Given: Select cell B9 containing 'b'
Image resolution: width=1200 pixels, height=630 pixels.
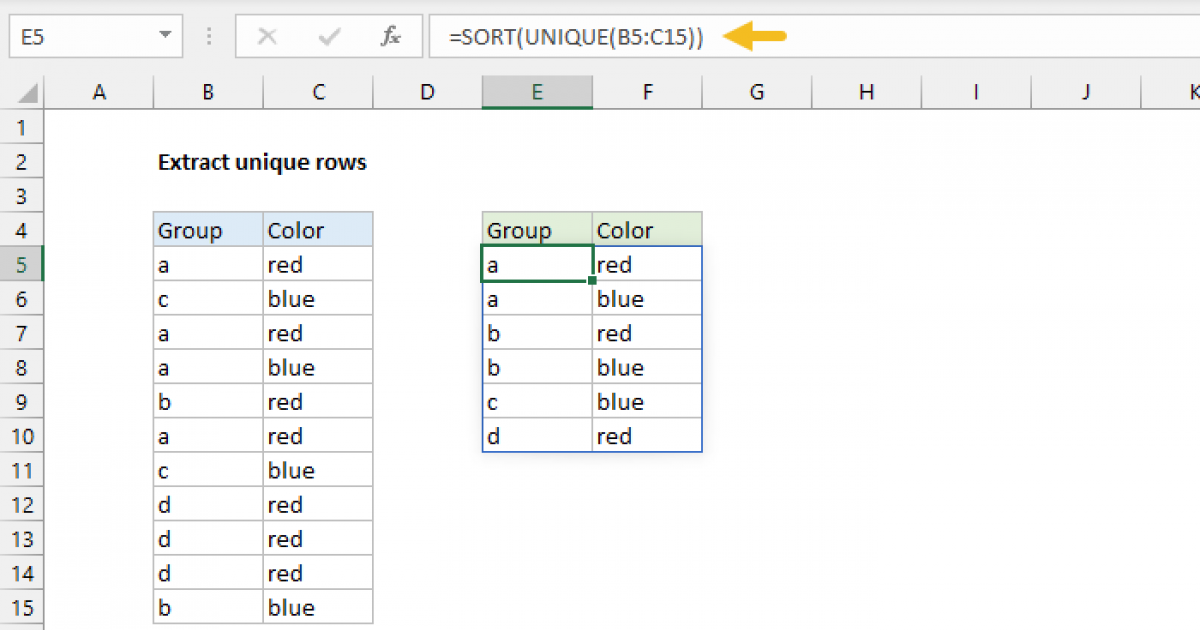Looking at the screenshot, I should 207,401.
